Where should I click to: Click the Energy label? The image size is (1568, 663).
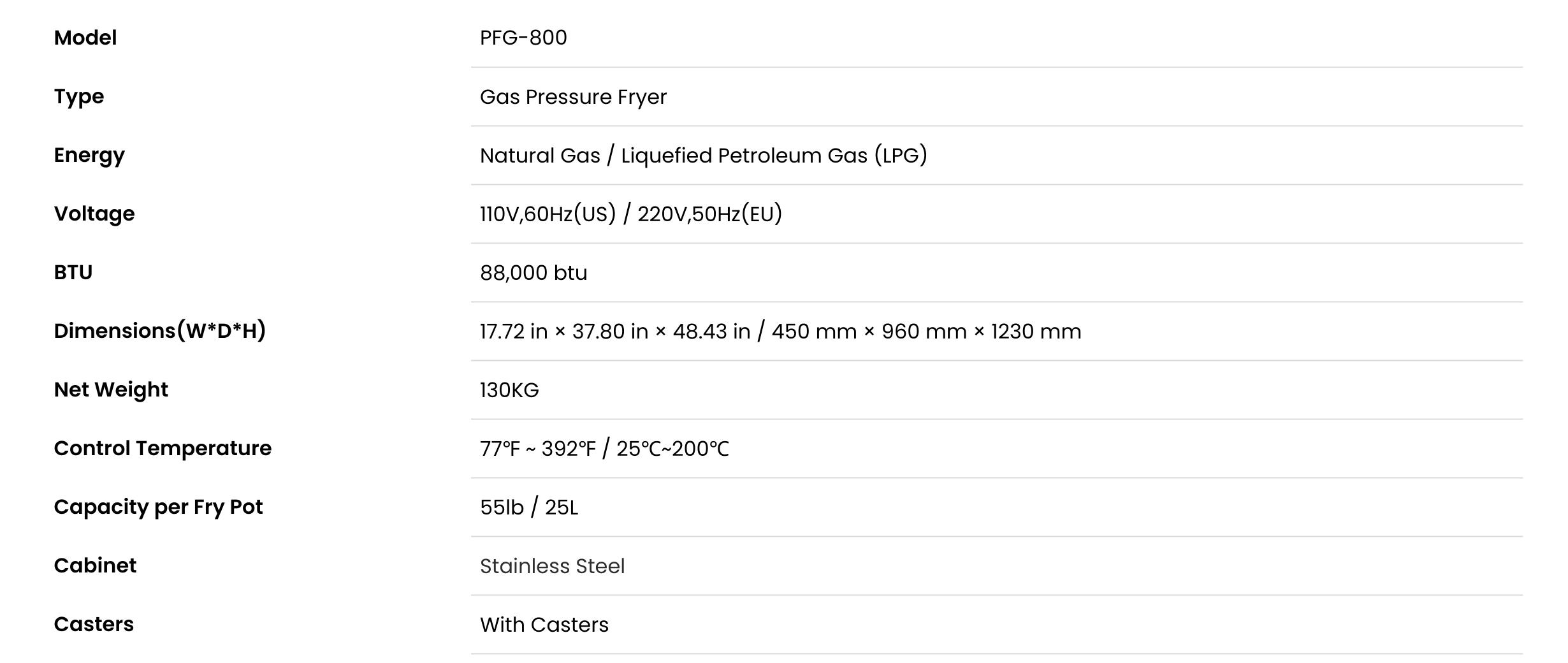89,156
